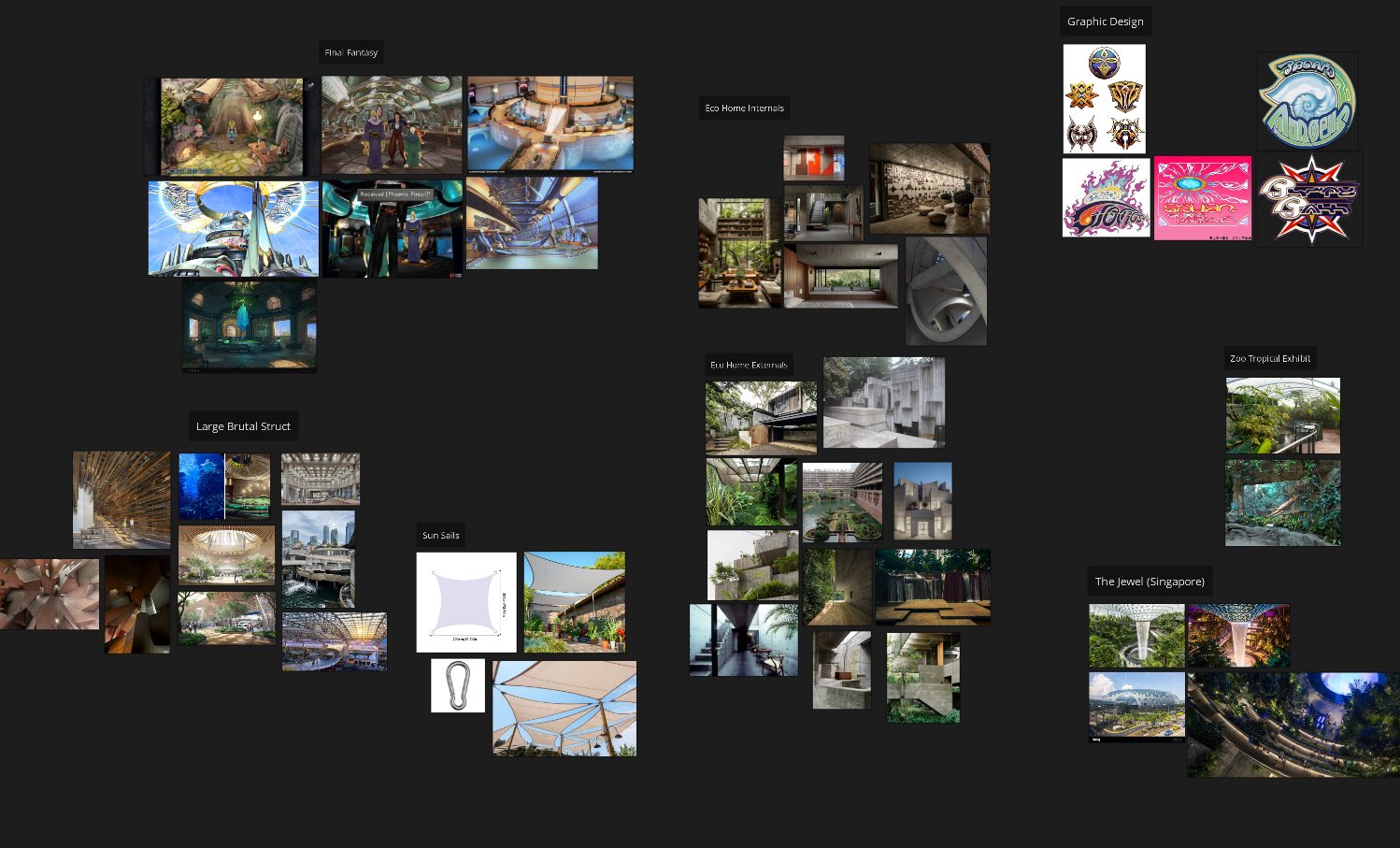This screenshot has width=1400, height=848.
Task: Select the Eco Home Externals label
Action: pyautogui.click(x=749, y=366)
